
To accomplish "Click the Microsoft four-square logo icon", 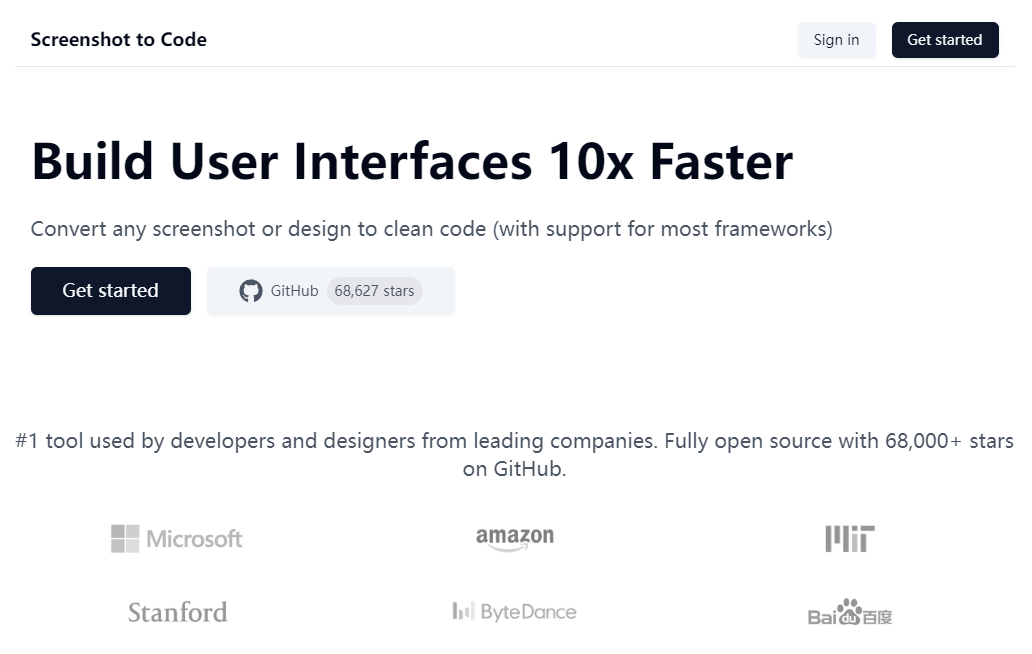I will (125, 539).
